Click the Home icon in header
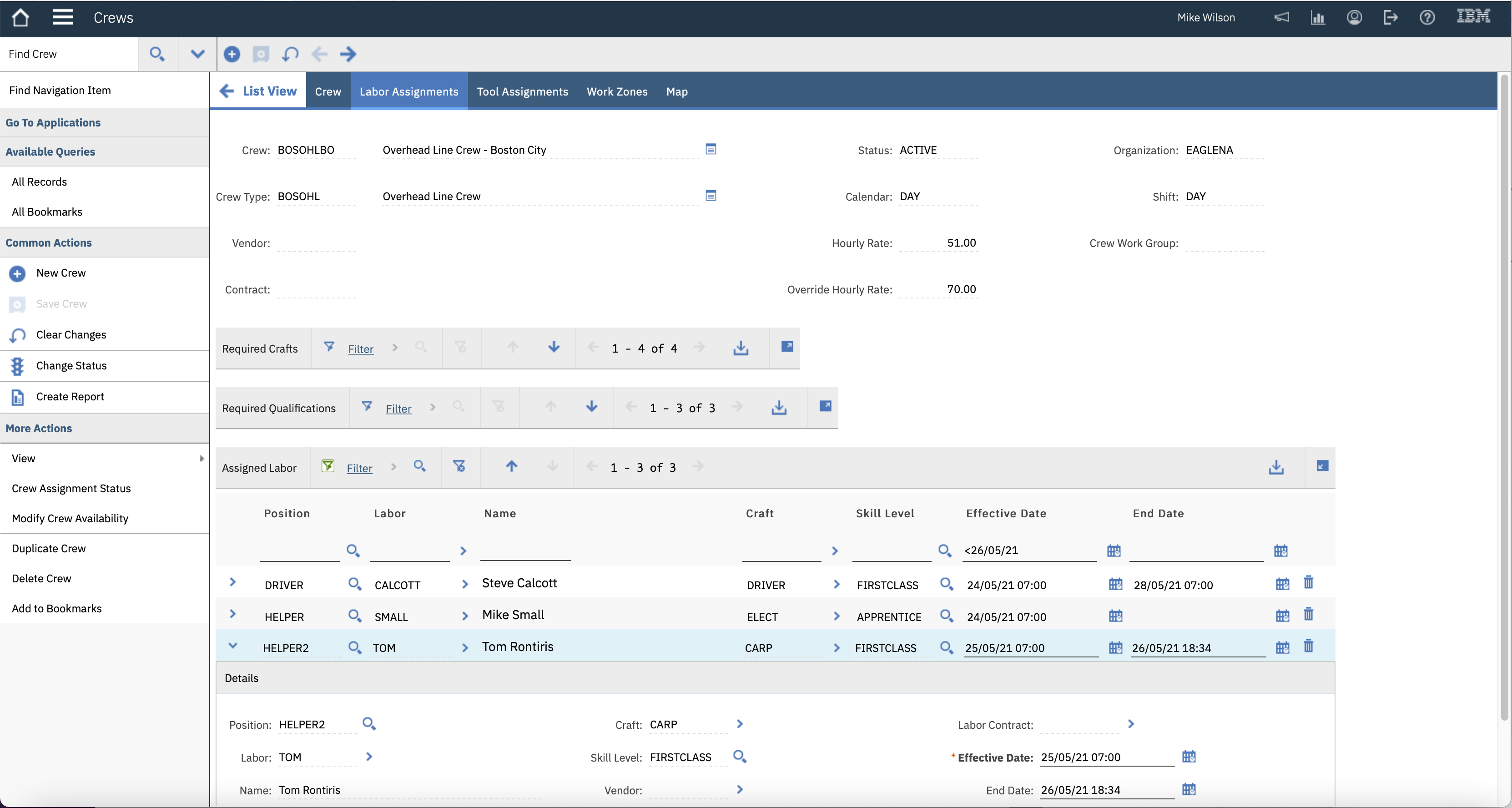The width and height of the screenshot is (1512, 808). pyautogui.click(x=20, y=18)
